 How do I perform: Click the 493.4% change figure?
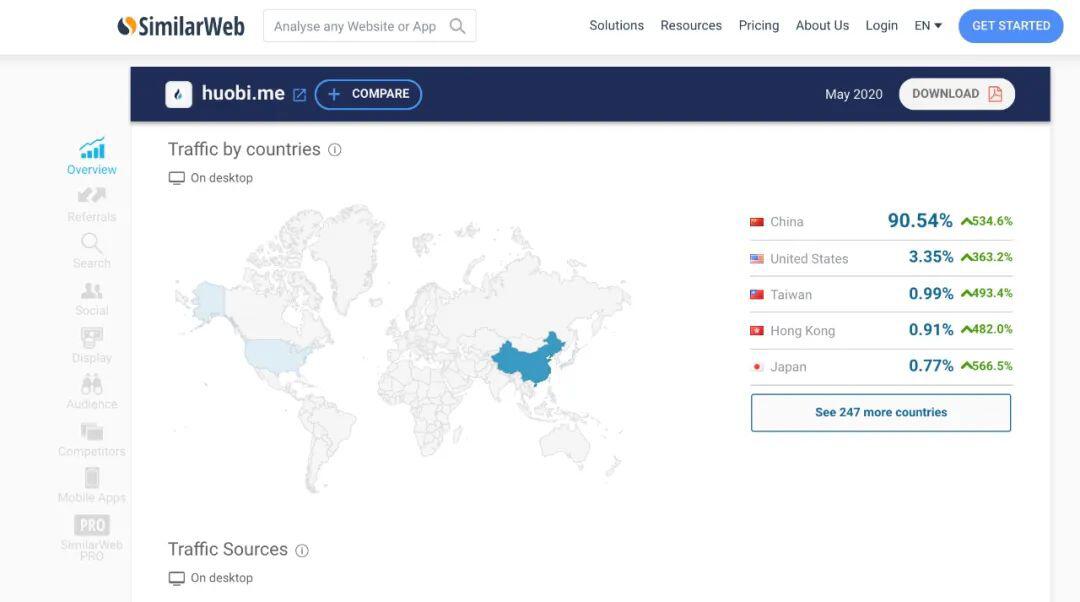987,293
